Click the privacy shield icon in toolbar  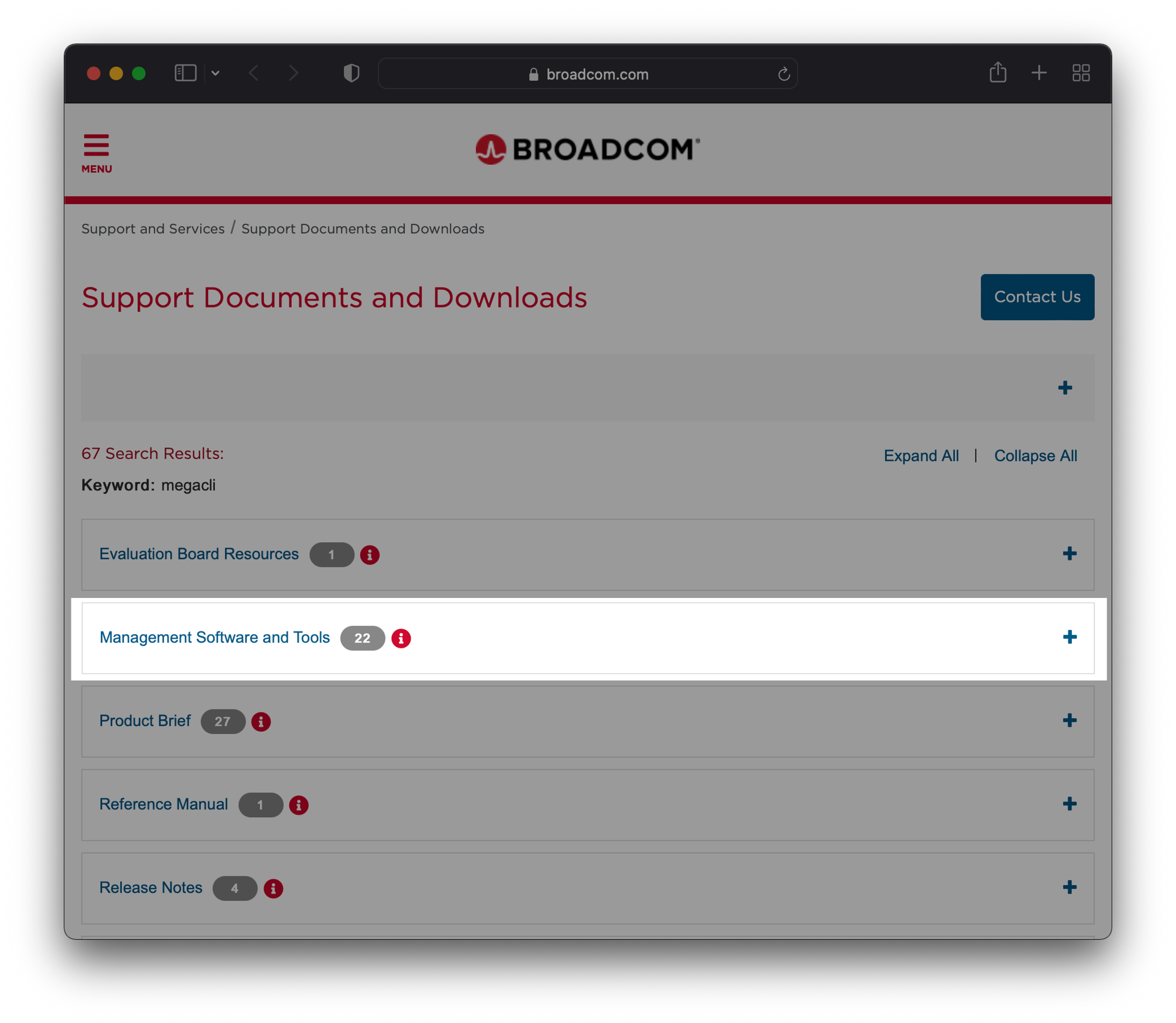(351, 73)
